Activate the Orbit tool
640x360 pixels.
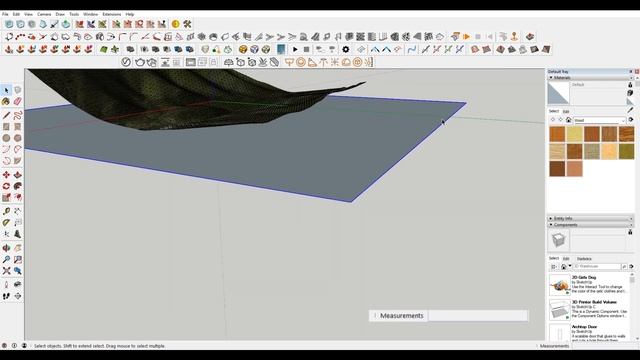[6, 248]
